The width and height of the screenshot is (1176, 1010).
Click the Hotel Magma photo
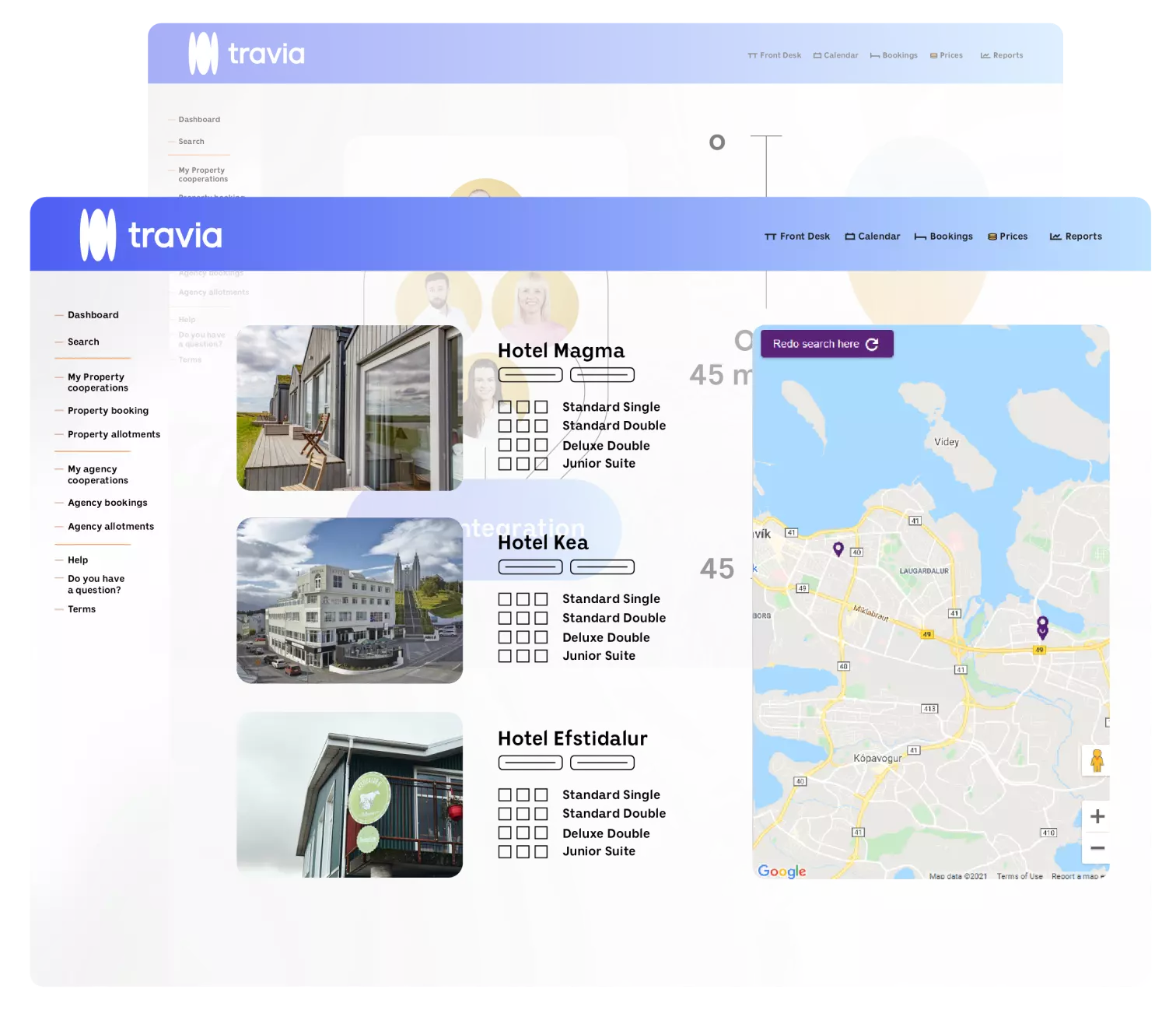pyautogui.click(x=350, y=408)
